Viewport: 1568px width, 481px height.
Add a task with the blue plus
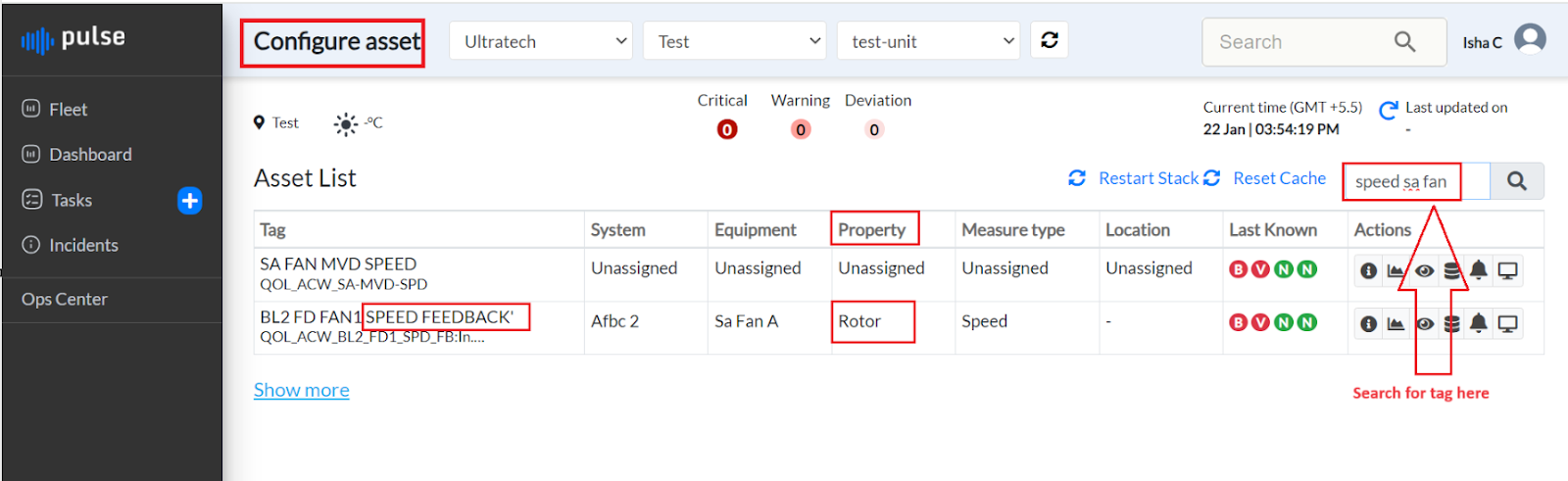(190, 201)
